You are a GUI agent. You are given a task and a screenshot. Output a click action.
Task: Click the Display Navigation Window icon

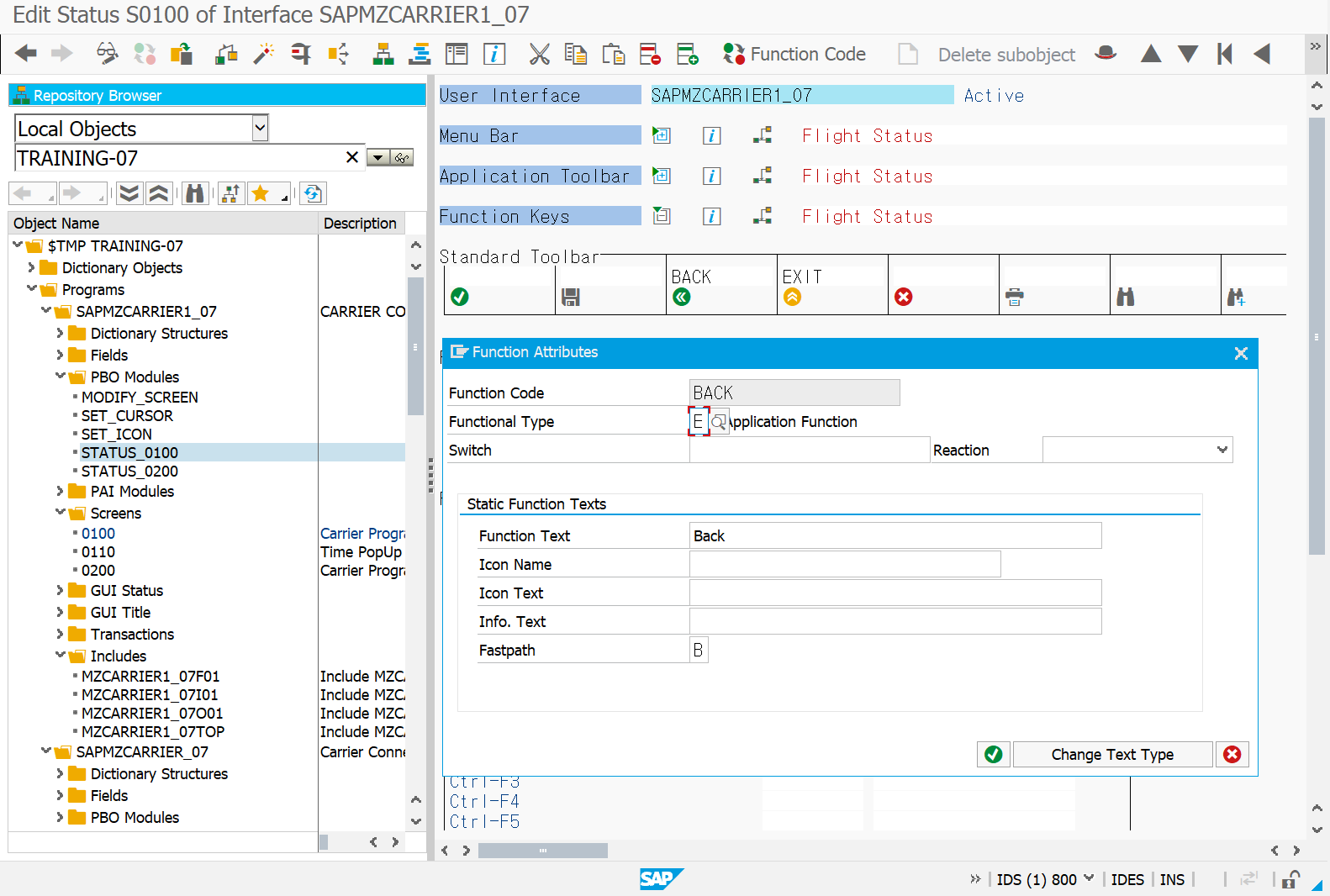pos(420,54)
